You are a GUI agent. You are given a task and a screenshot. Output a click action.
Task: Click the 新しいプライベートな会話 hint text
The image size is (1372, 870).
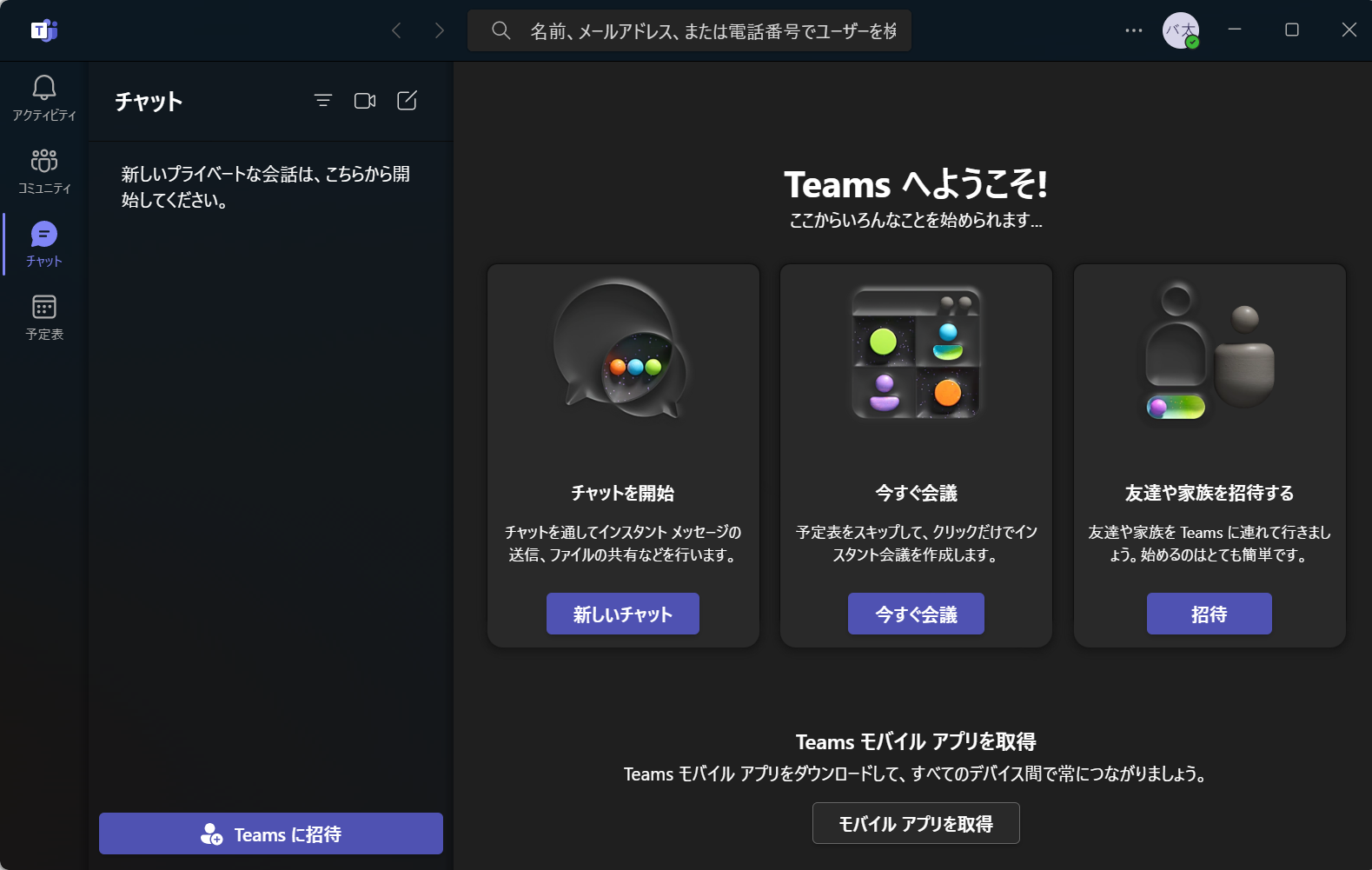(266, 187)
